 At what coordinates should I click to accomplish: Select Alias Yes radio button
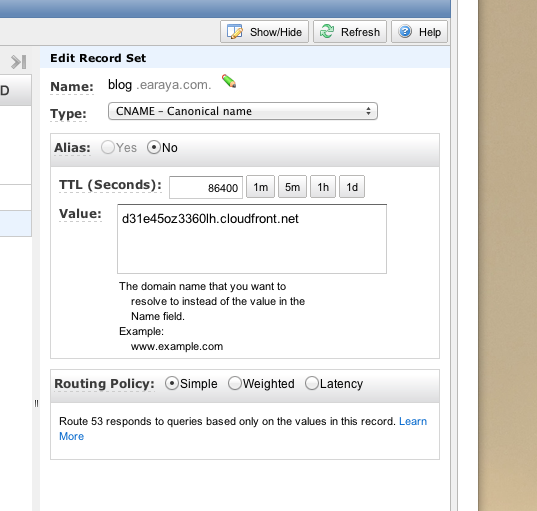pos(108,148)
